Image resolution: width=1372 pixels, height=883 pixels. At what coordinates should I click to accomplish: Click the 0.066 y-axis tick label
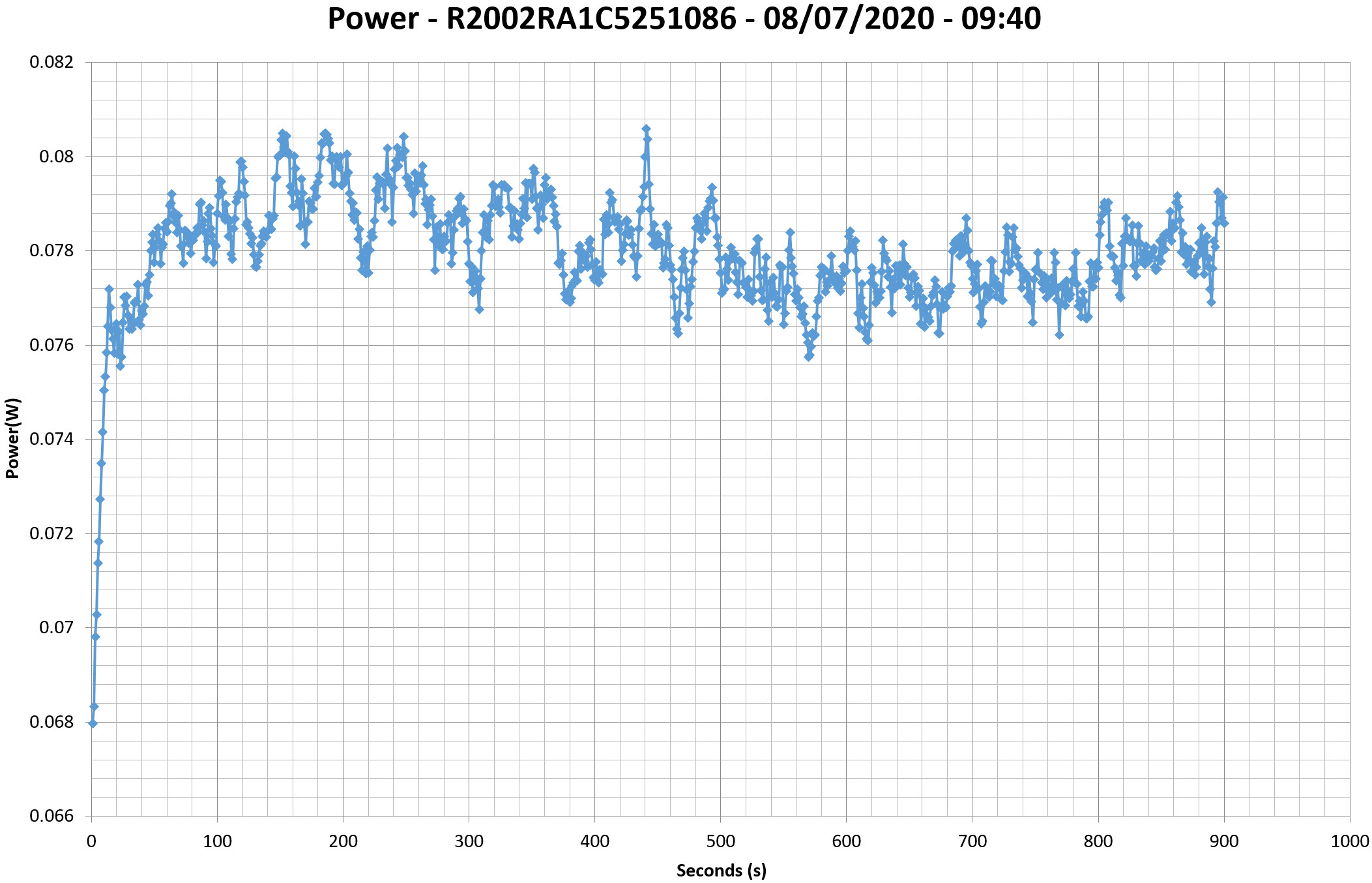pos(51,816)
